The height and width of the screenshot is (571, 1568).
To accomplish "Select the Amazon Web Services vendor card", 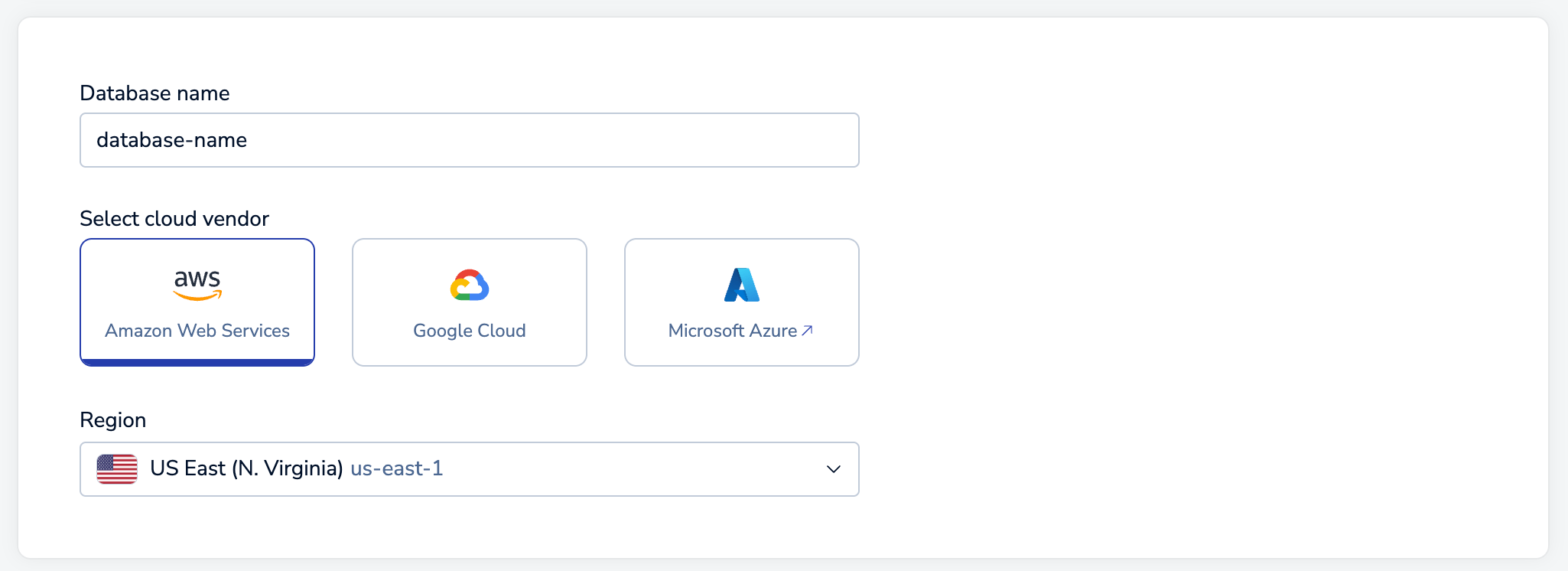I will point(197,302).
